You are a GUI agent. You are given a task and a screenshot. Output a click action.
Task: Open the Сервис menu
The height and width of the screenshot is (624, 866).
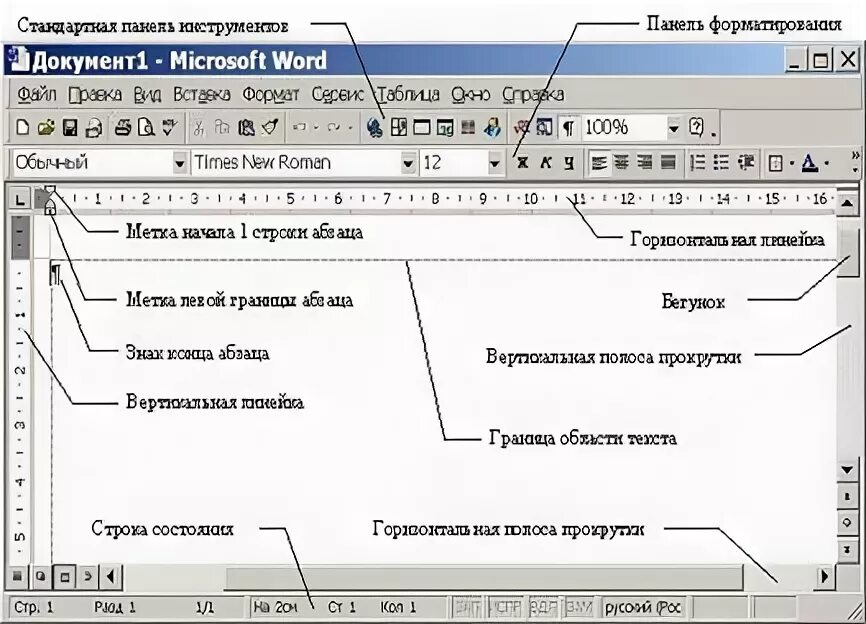[337, 94]
